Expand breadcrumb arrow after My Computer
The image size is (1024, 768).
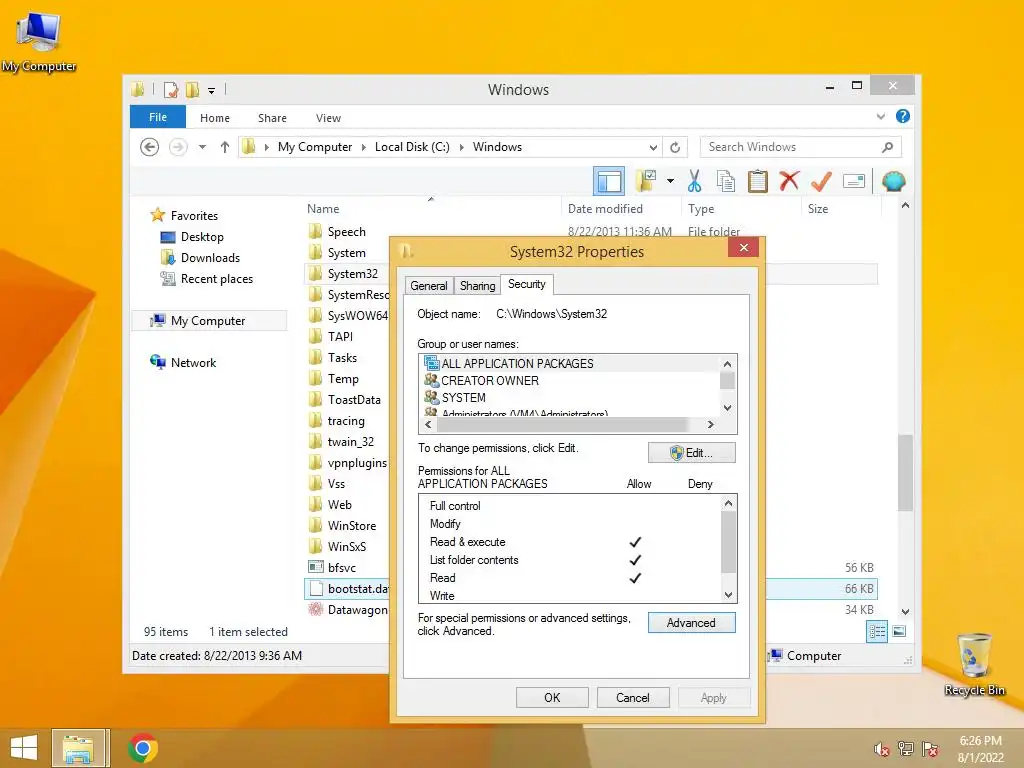click(363, 147)
